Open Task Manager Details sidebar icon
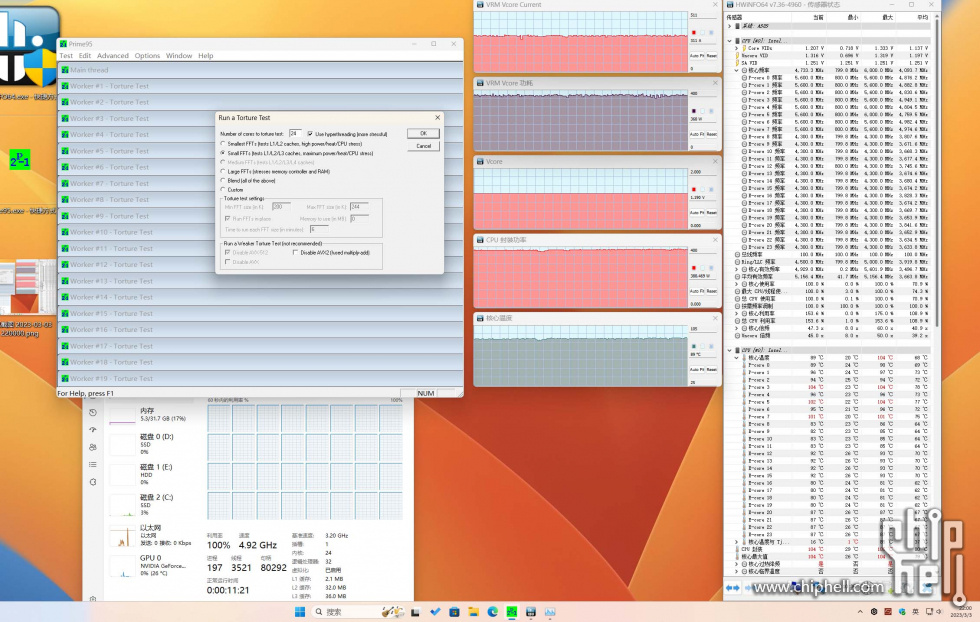 93,464
